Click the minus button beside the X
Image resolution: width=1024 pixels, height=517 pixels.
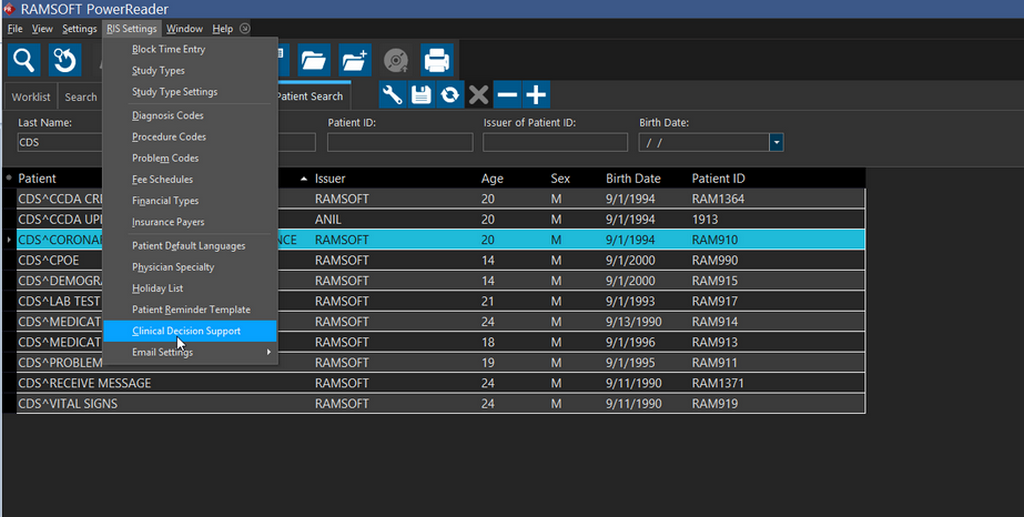(507, 95)
